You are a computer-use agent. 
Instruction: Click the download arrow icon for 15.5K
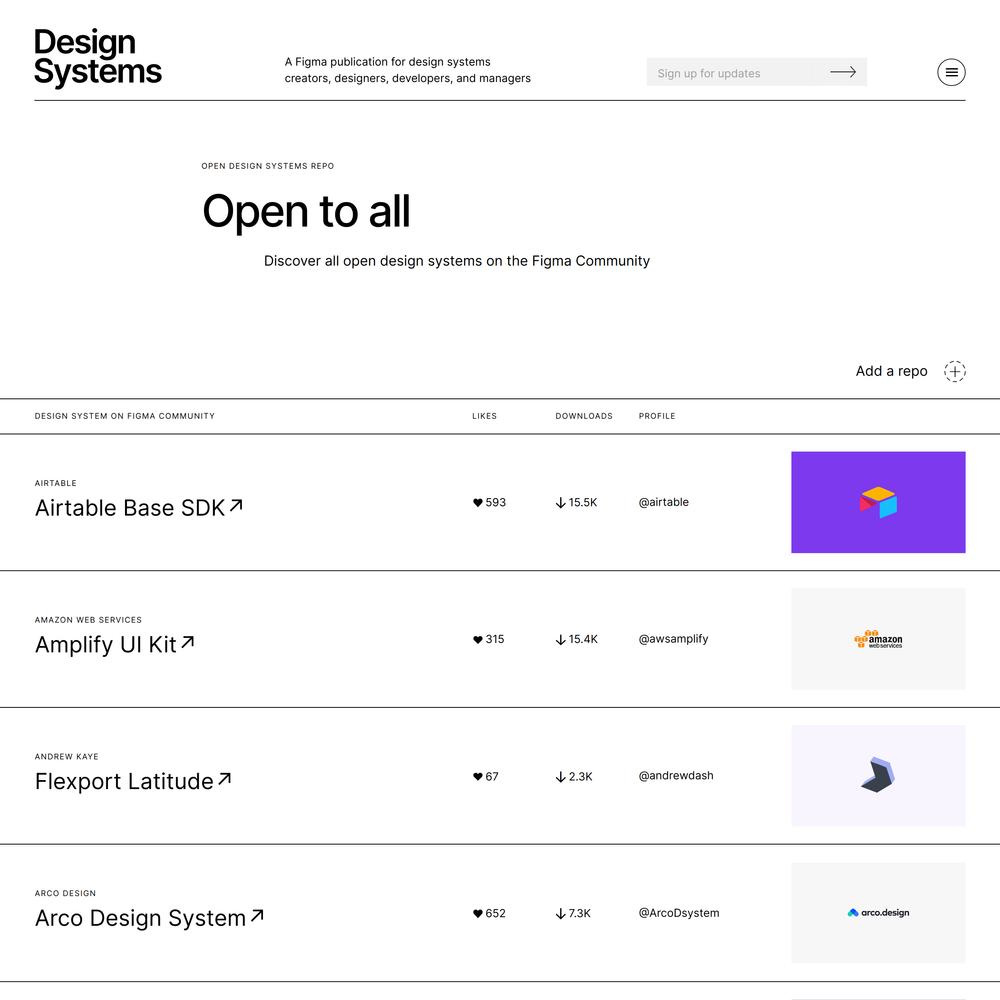click(561, 503)
